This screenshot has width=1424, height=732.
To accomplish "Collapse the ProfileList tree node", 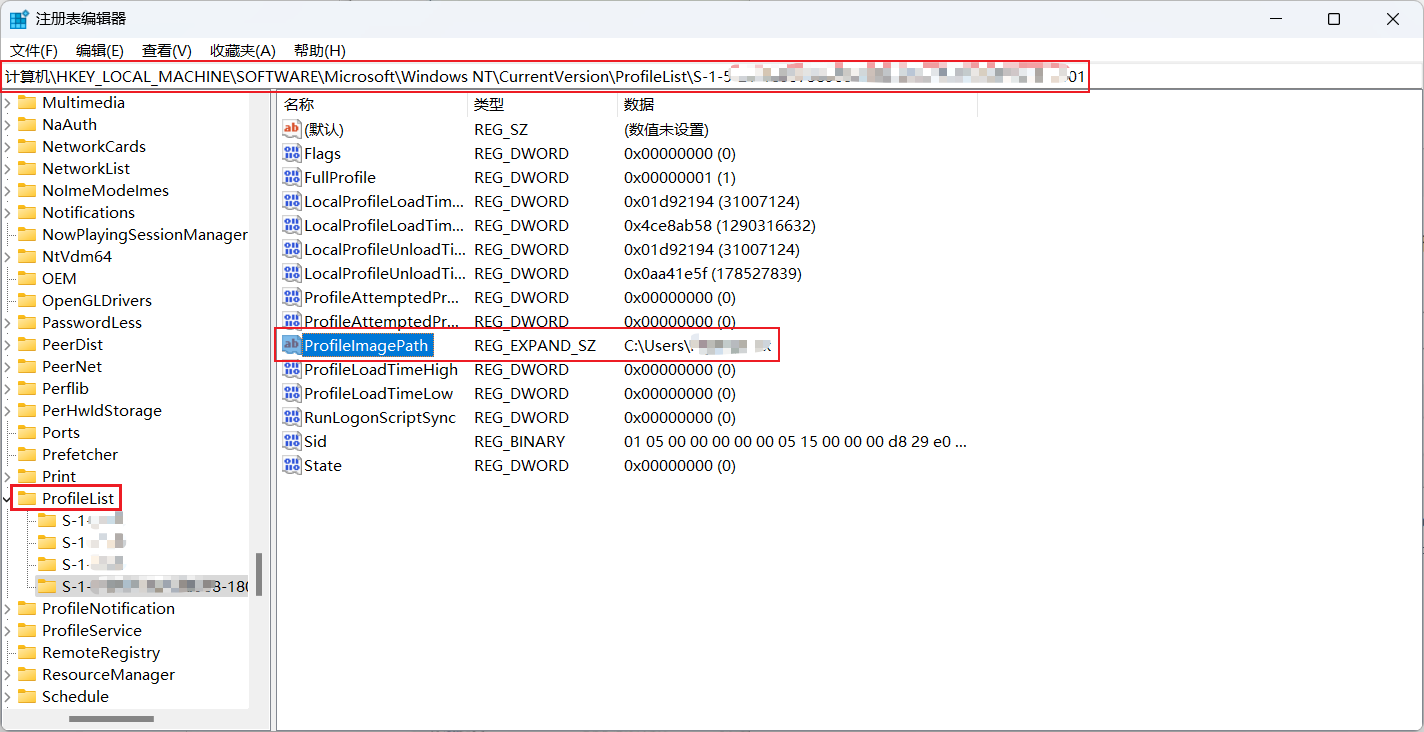I will 8,498.
